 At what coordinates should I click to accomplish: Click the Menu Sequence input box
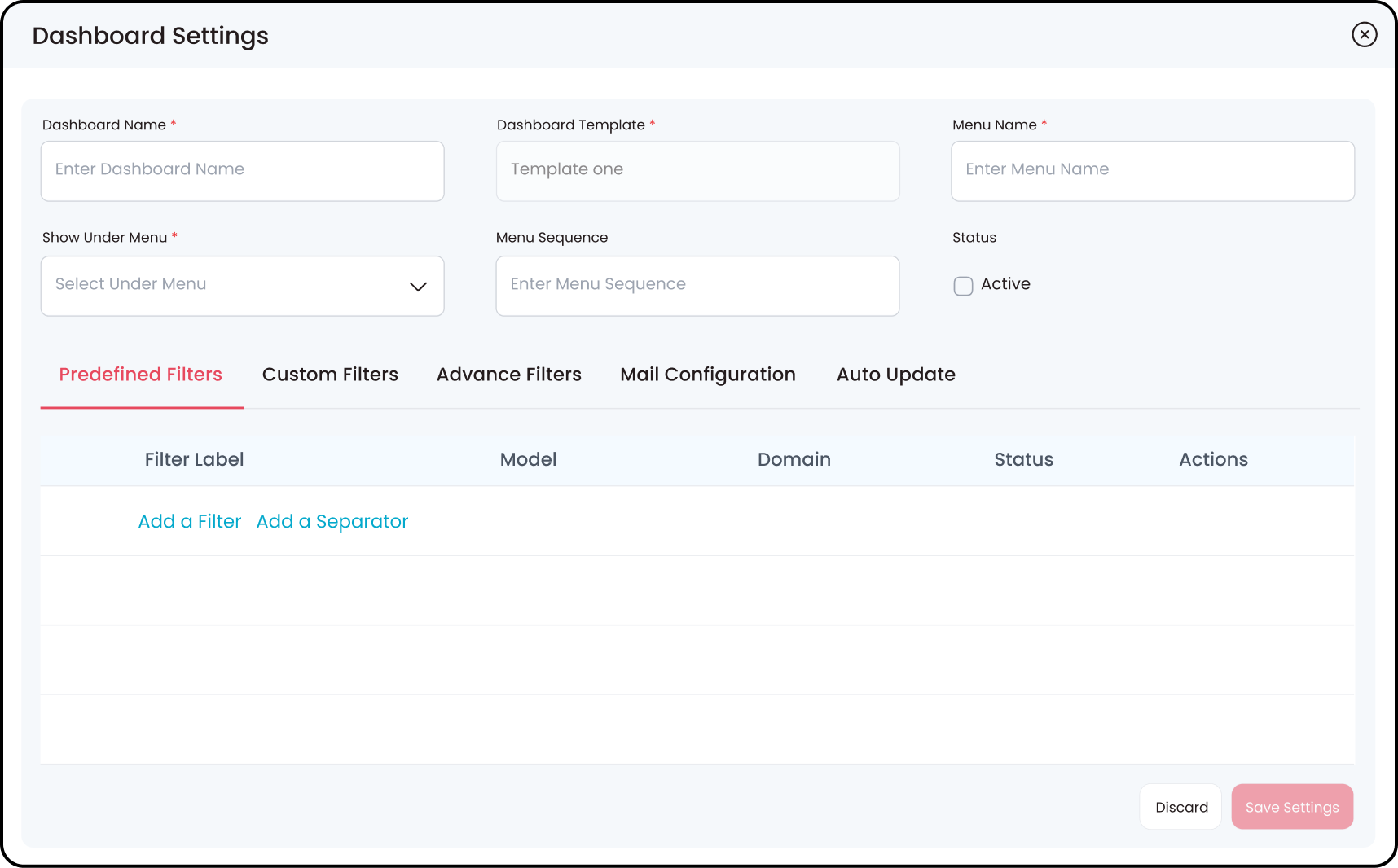(x=697, y=286)
